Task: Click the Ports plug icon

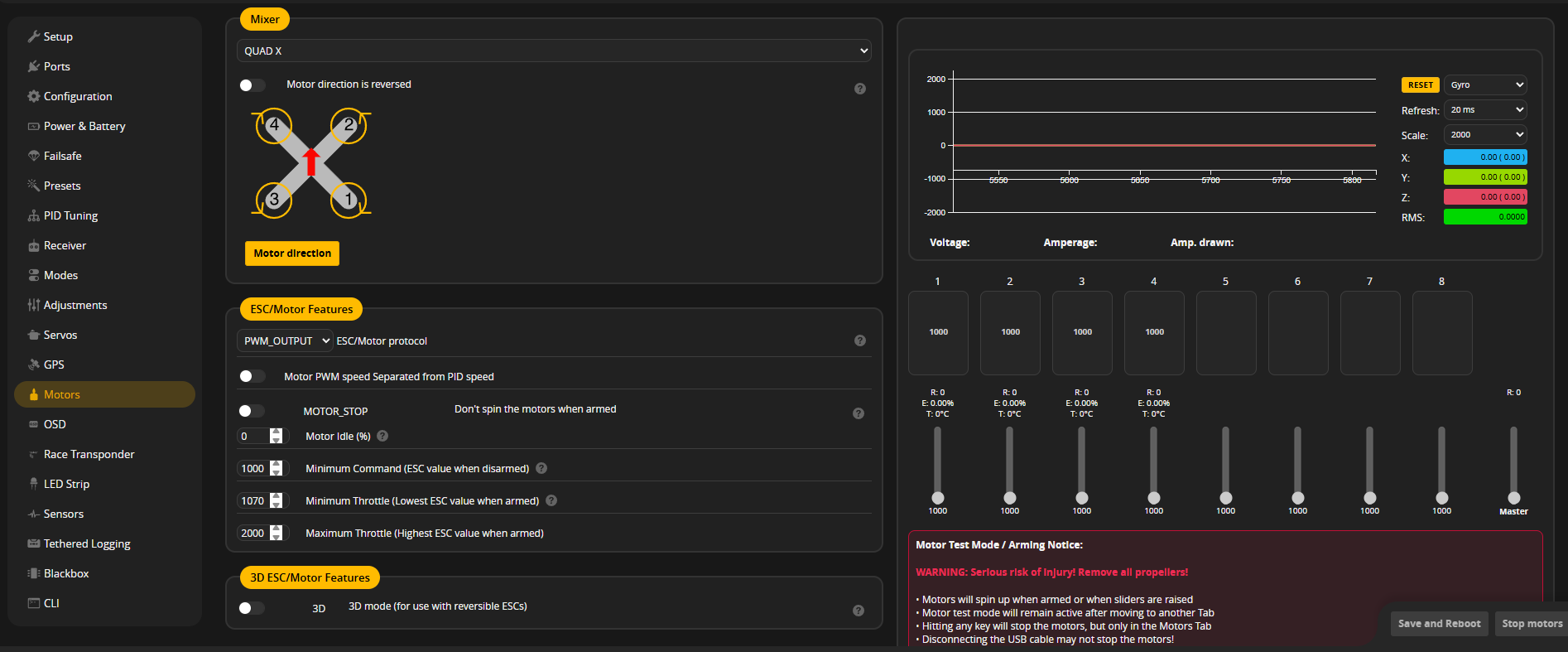Action: tap(33, 66)
